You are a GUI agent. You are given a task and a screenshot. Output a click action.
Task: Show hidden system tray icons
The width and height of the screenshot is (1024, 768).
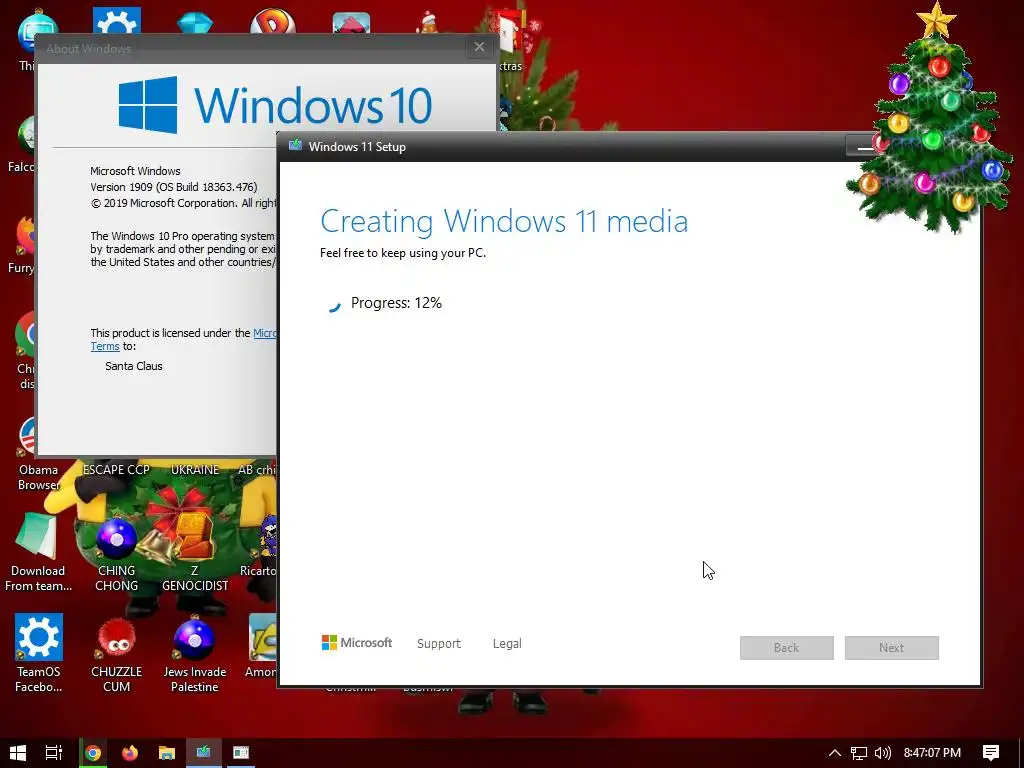835,753
